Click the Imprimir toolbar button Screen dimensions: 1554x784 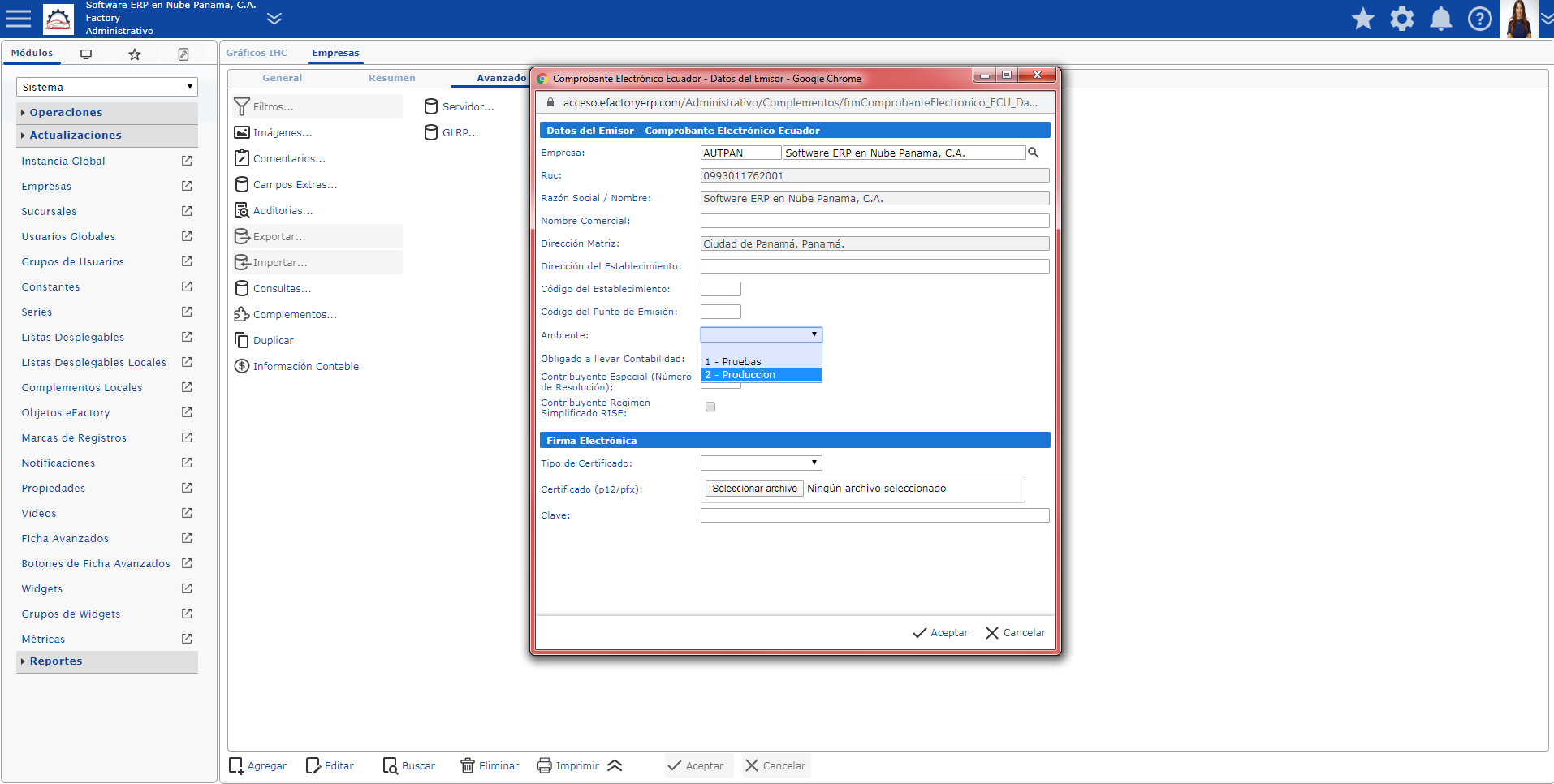click(568, 765)
